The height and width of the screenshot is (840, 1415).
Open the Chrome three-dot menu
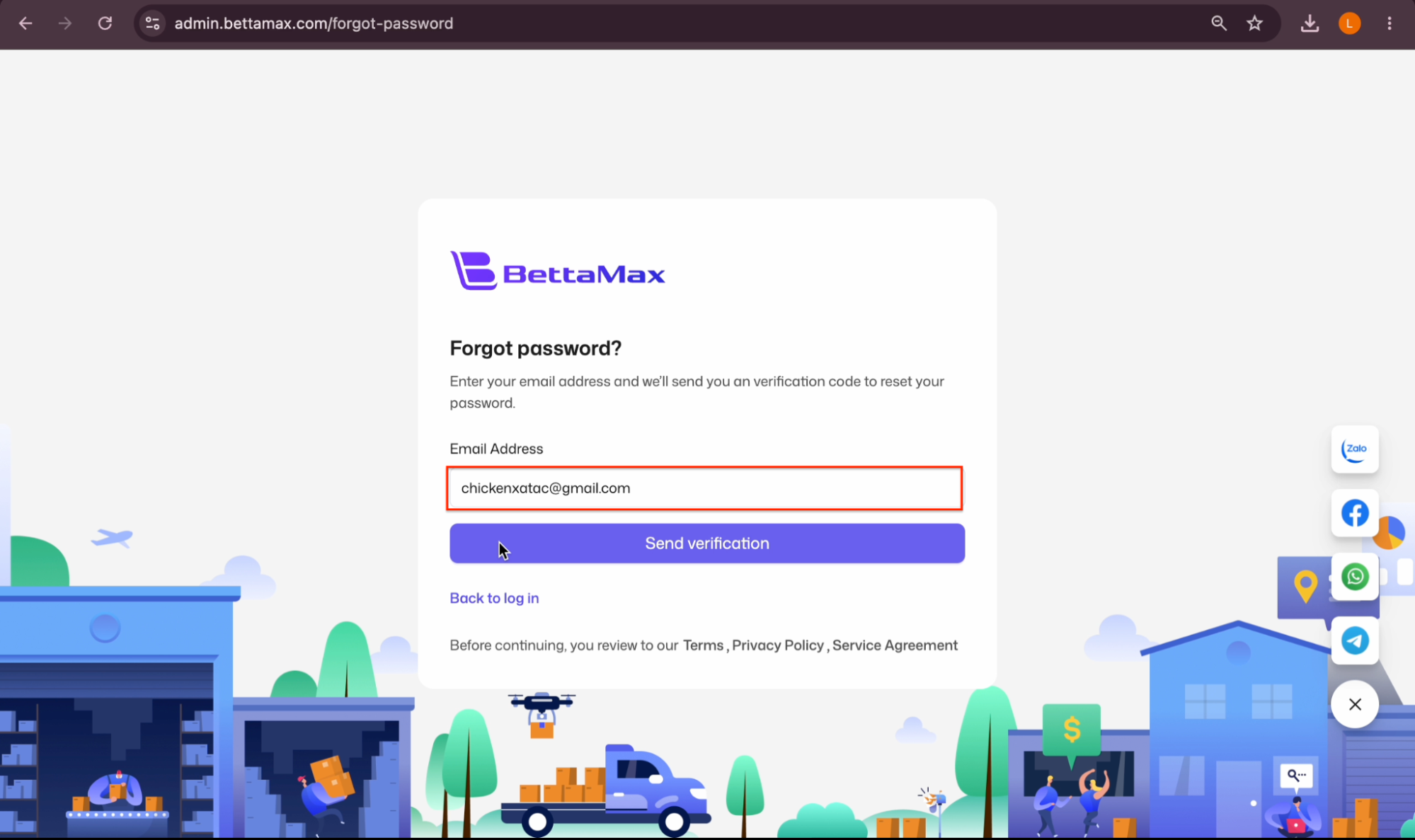(x=1390, y=23)
